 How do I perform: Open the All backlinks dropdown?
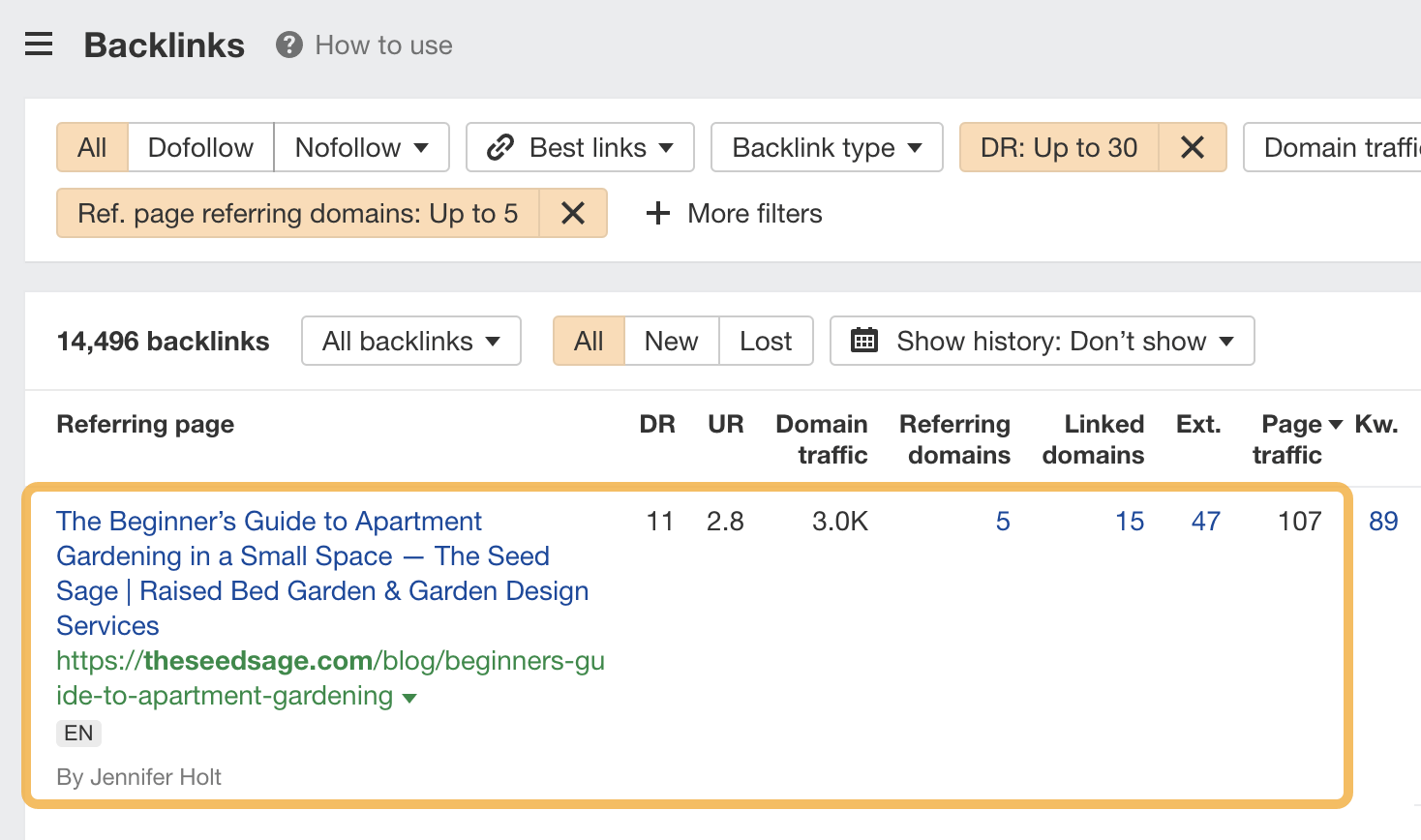click(x=410, y=341)
